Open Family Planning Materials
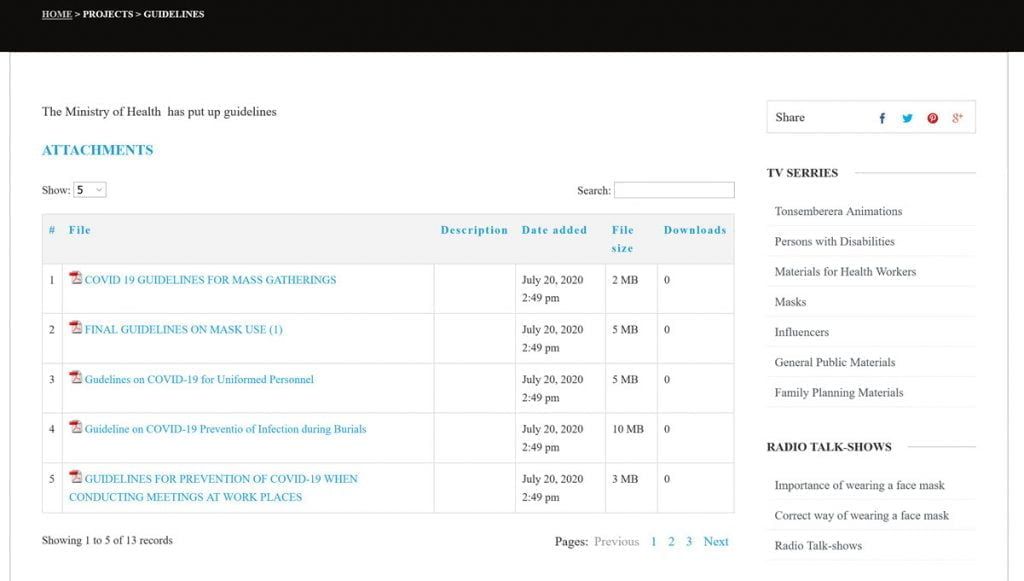 [x=839, y=392]
